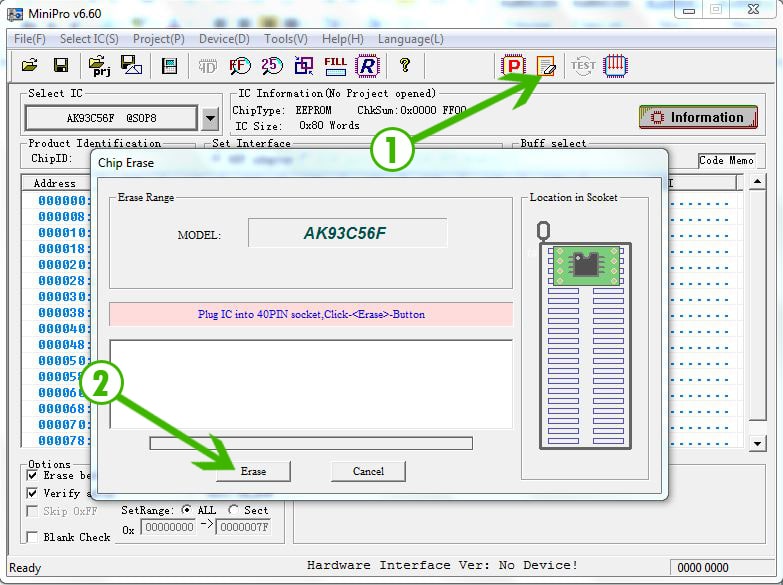Click address row 000010
This screenshot has height=585, width=783.
tap(64, 233)
